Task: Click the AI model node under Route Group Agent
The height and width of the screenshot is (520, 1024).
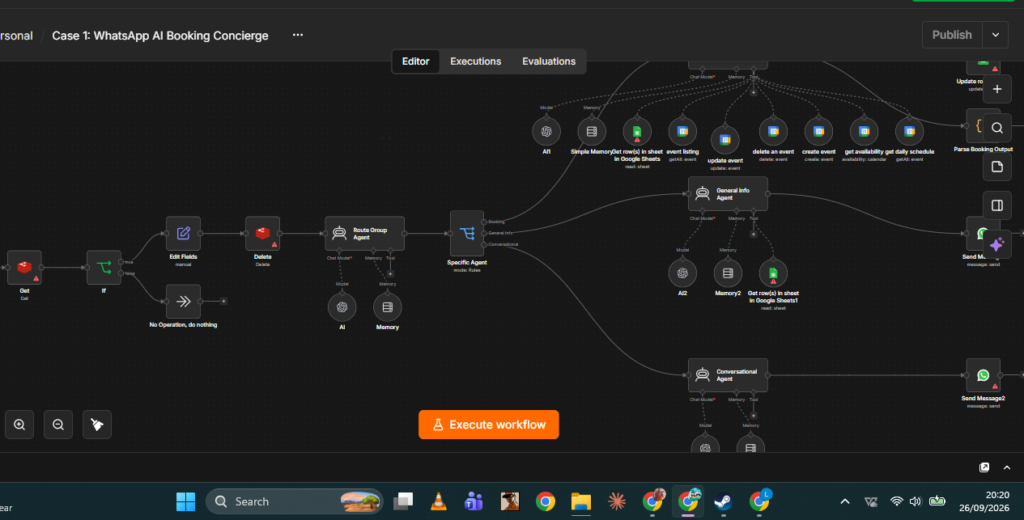Action: 342,307
